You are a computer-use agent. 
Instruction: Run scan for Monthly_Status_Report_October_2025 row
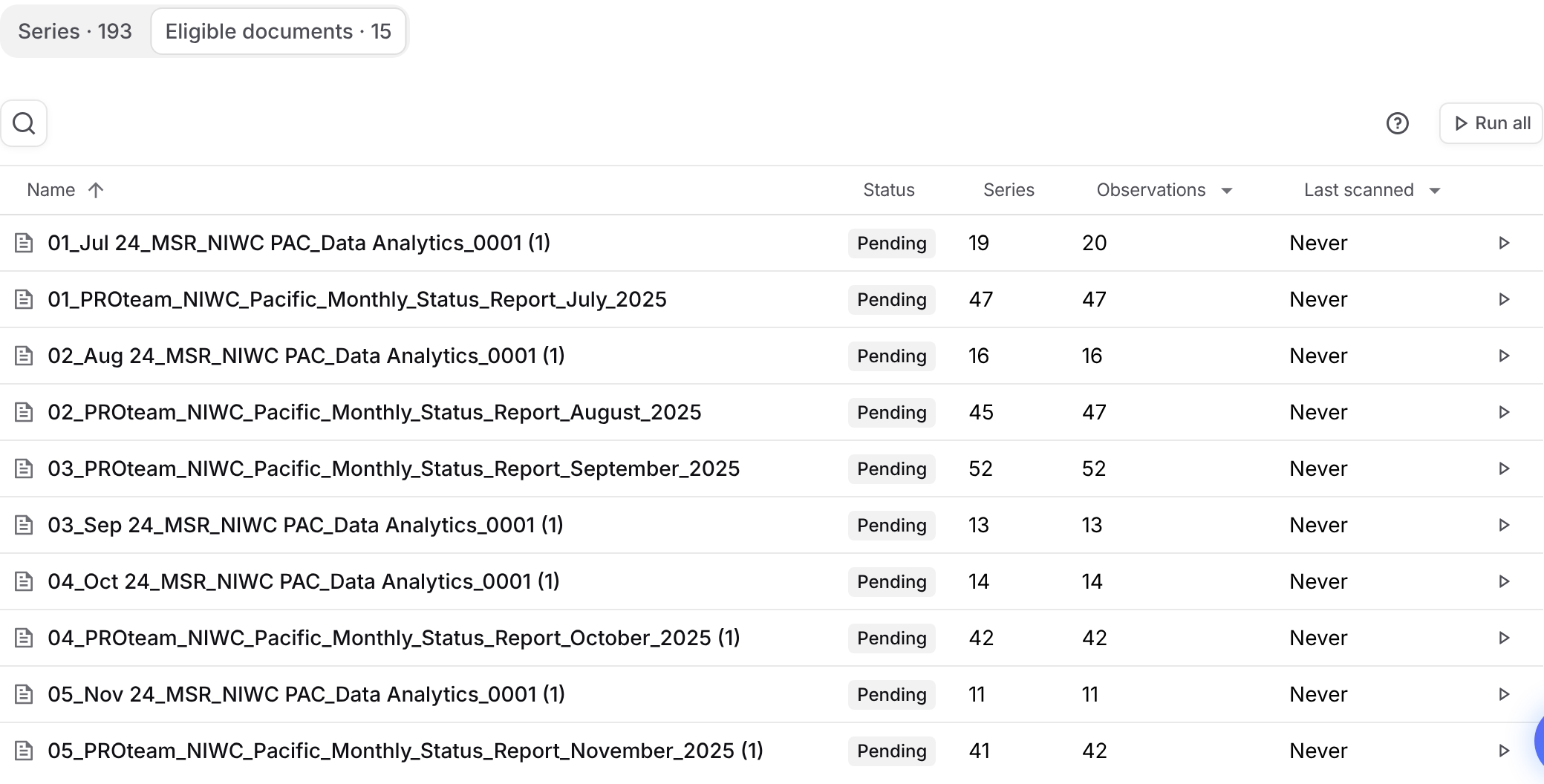click(1504, 638)
